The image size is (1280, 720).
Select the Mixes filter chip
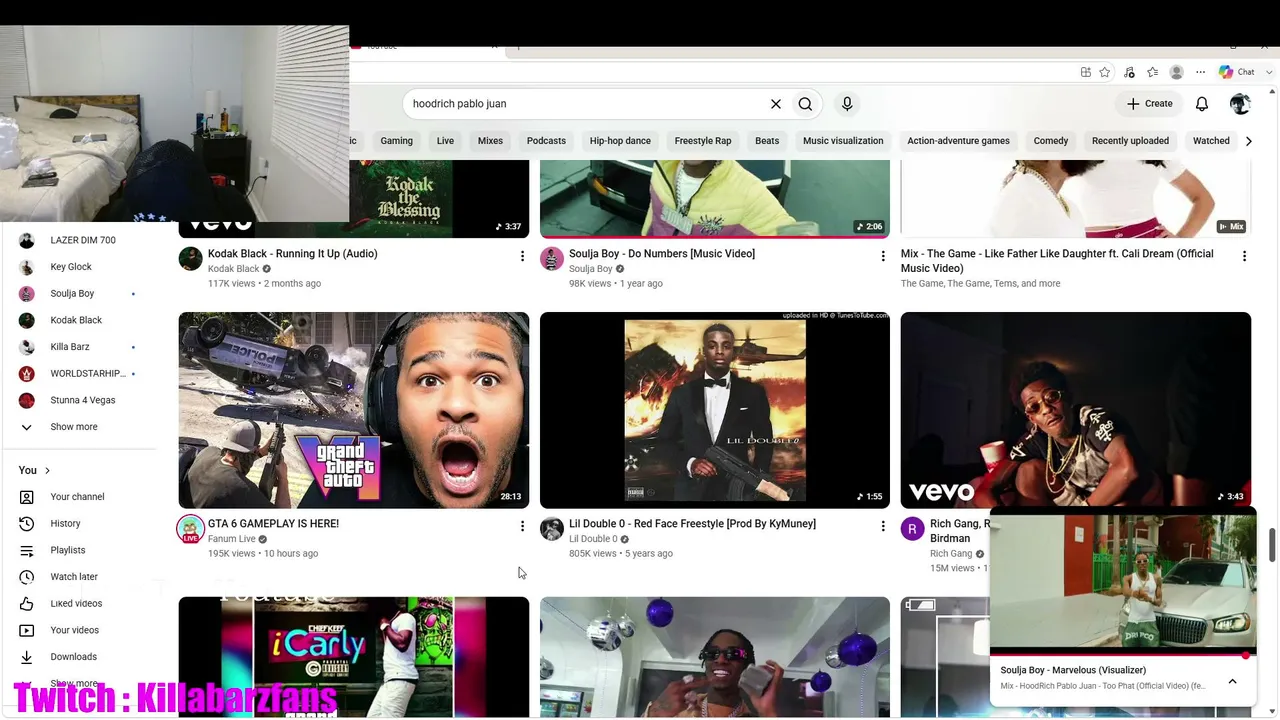490,141
